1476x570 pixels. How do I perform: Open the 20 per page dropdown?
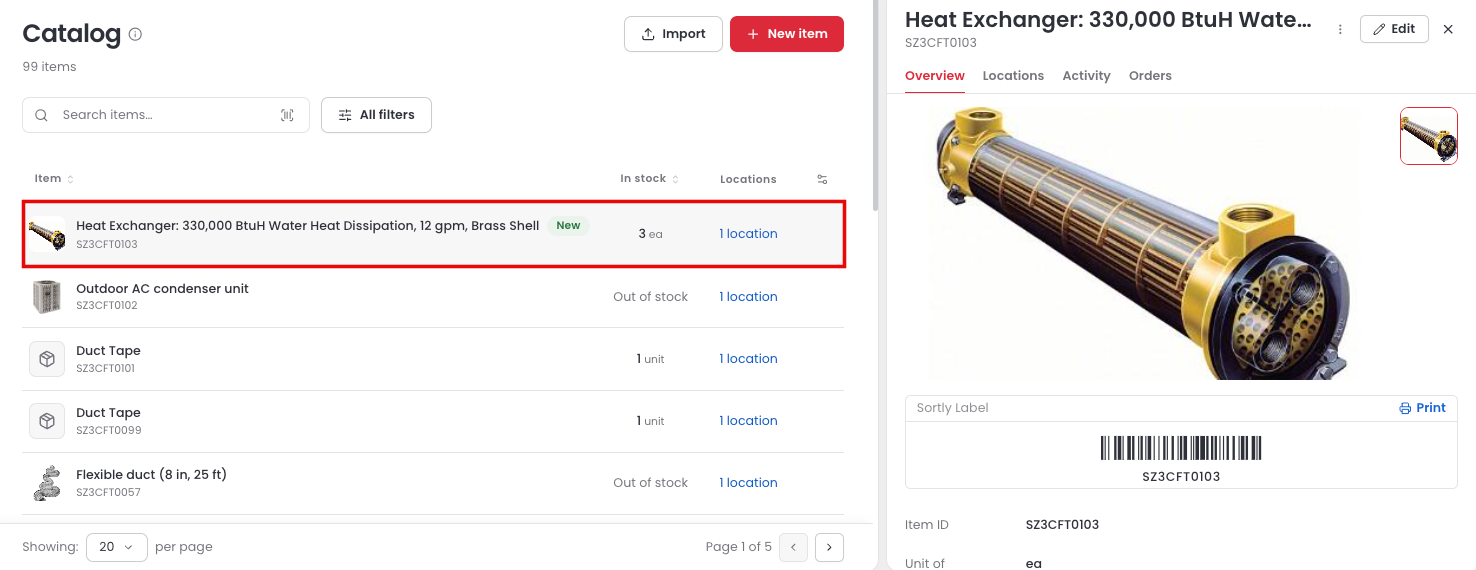click(117, 547)
